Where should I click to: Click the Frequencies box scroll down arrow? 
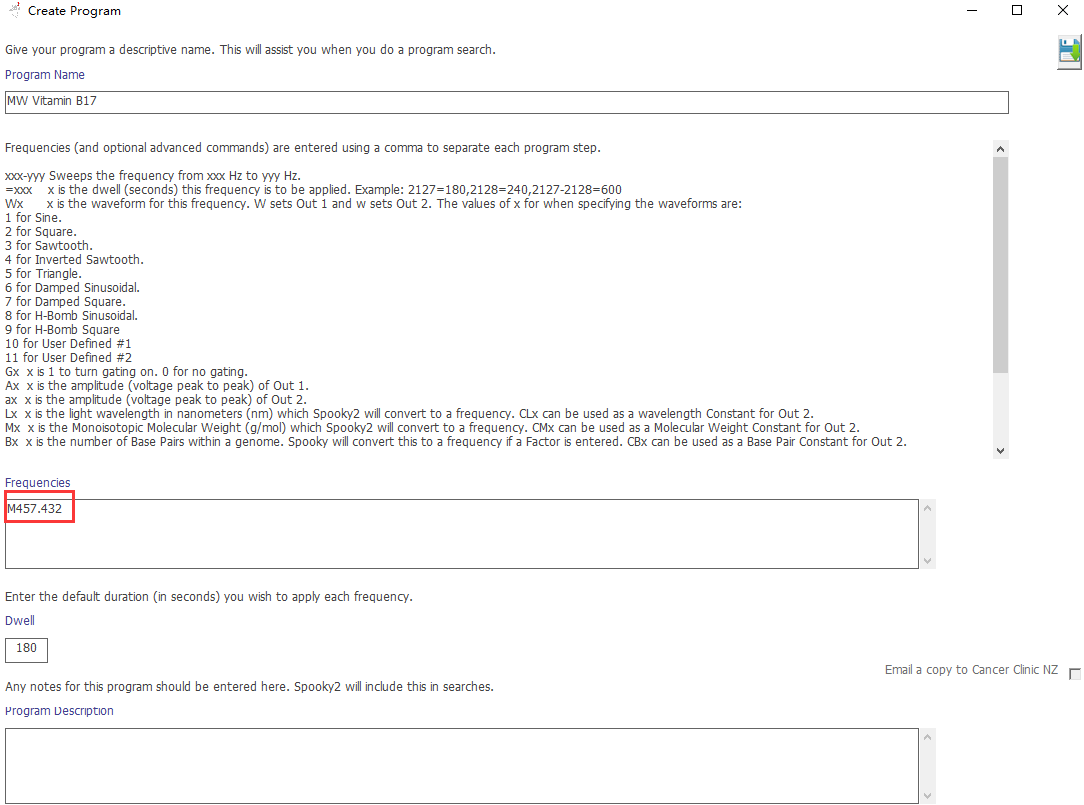click(x=927, y=560)
